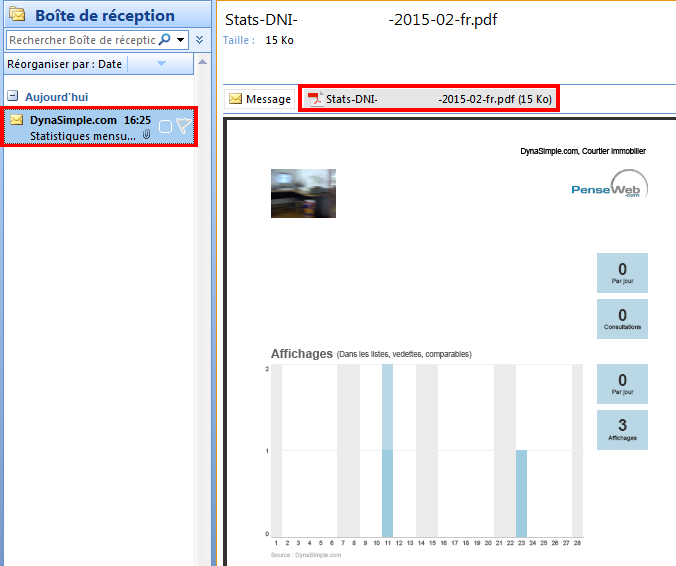This screenshot has width=676, height=566.
Task: Click the search magnifier icon
Action: tap(165, 40)
